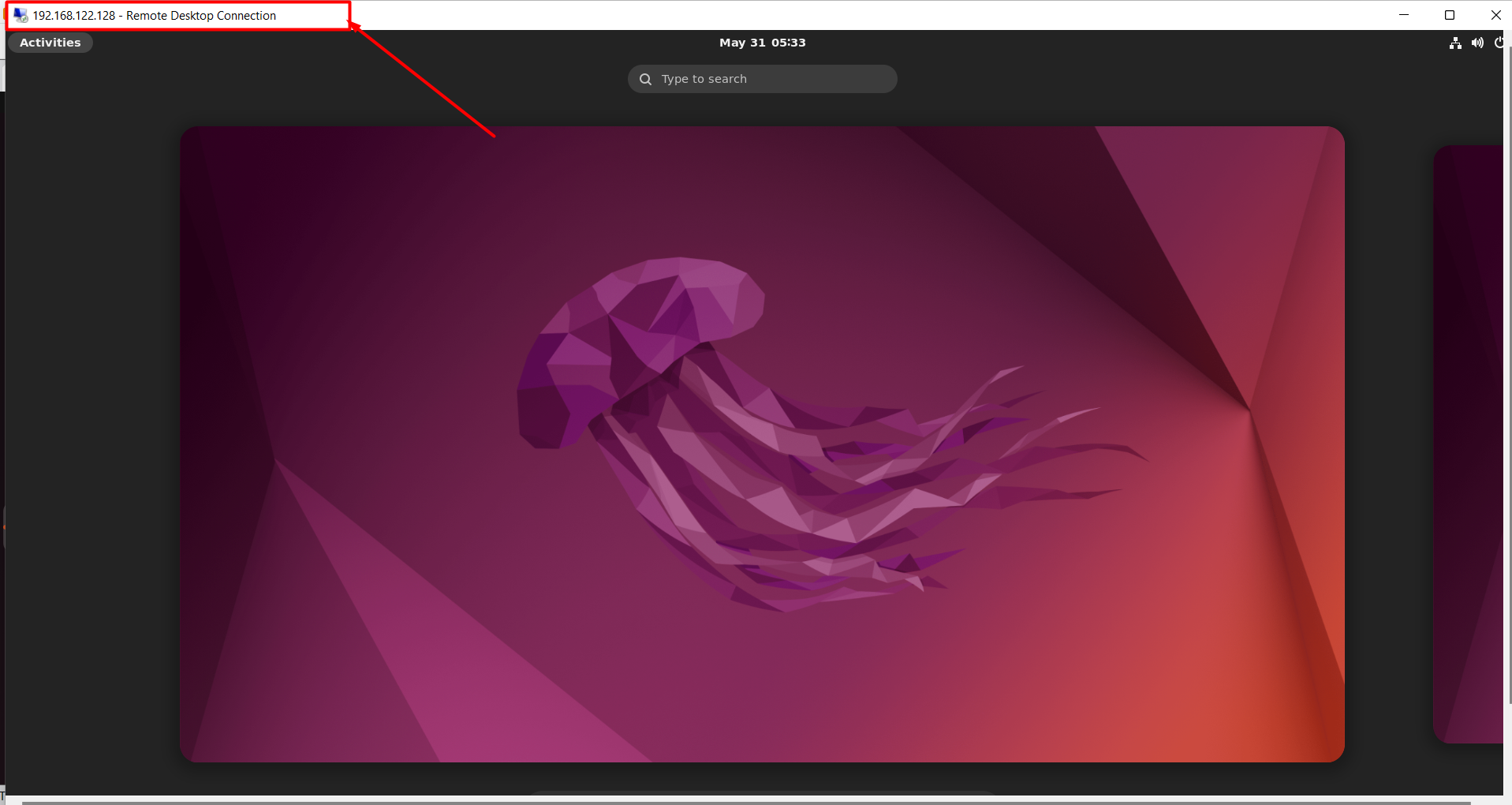The height and width of the screenshot is (805, 1512).
Task: Click the May 31 05:33 clock
Action: pos(762,43)
